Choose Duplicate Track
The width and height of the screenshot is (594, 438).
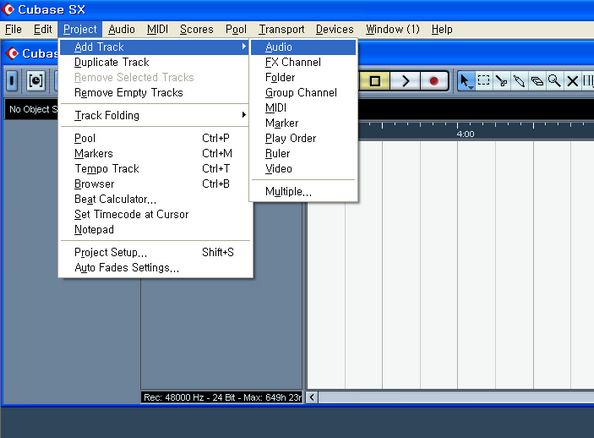[155, 62]
